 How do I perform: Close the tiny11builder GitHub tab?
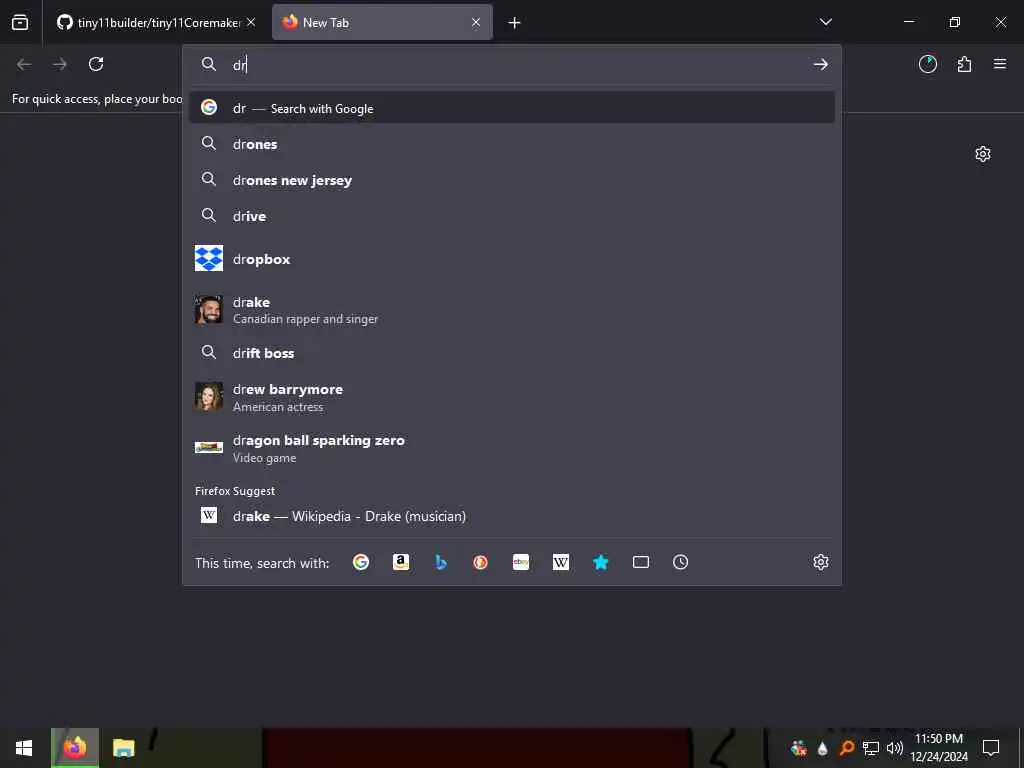[251, 23]
